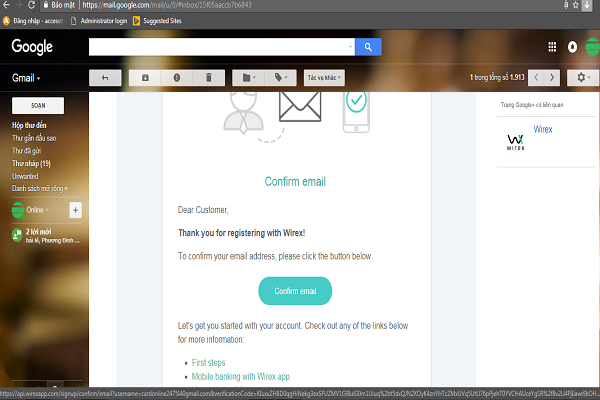Open Hộp thư đến folder
This screenshot has height=400, width=600.
(x=29, y=125)
